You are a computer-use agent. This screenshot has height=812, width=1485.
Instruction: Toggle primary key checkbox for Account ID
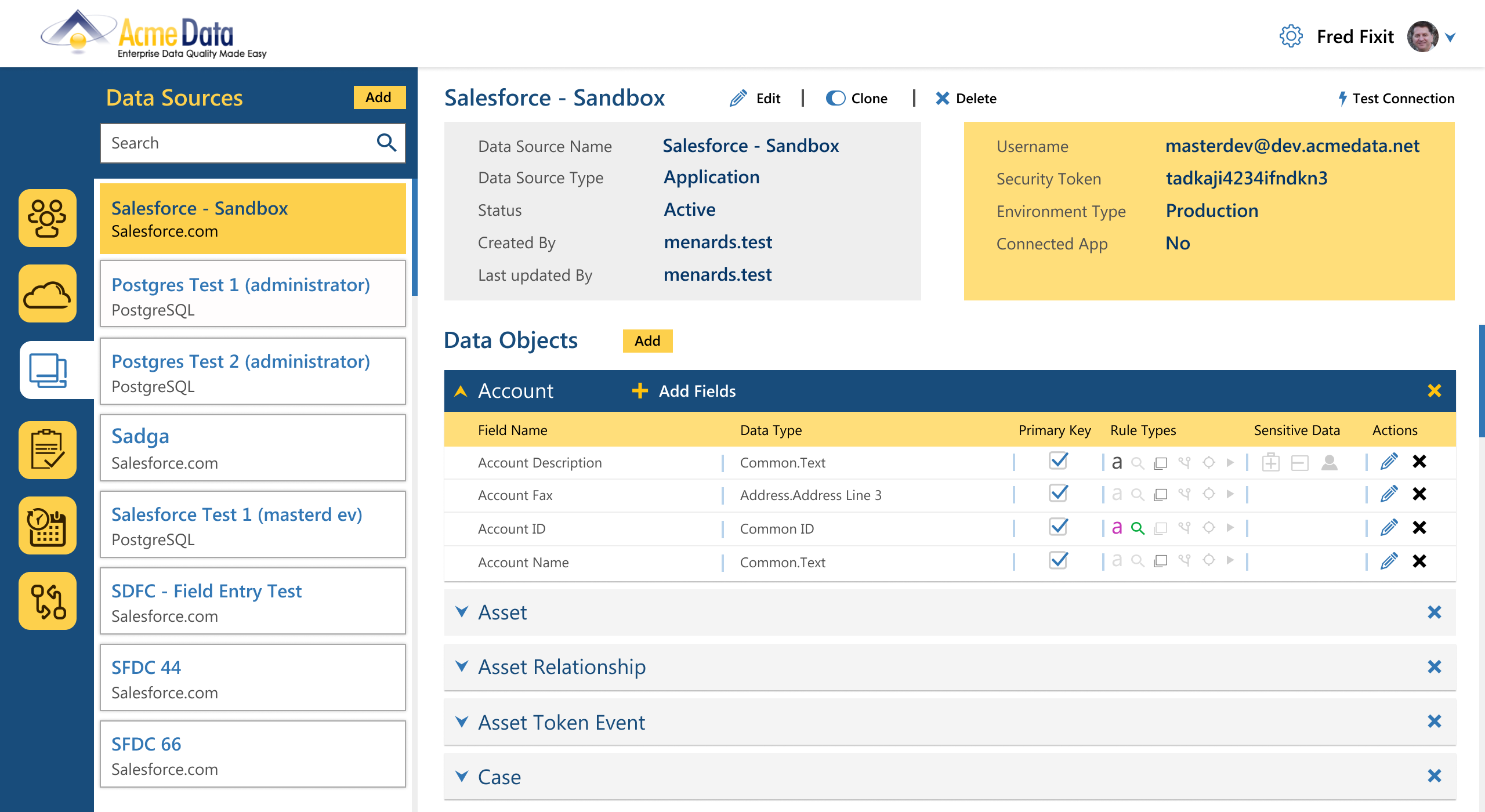1059,528
